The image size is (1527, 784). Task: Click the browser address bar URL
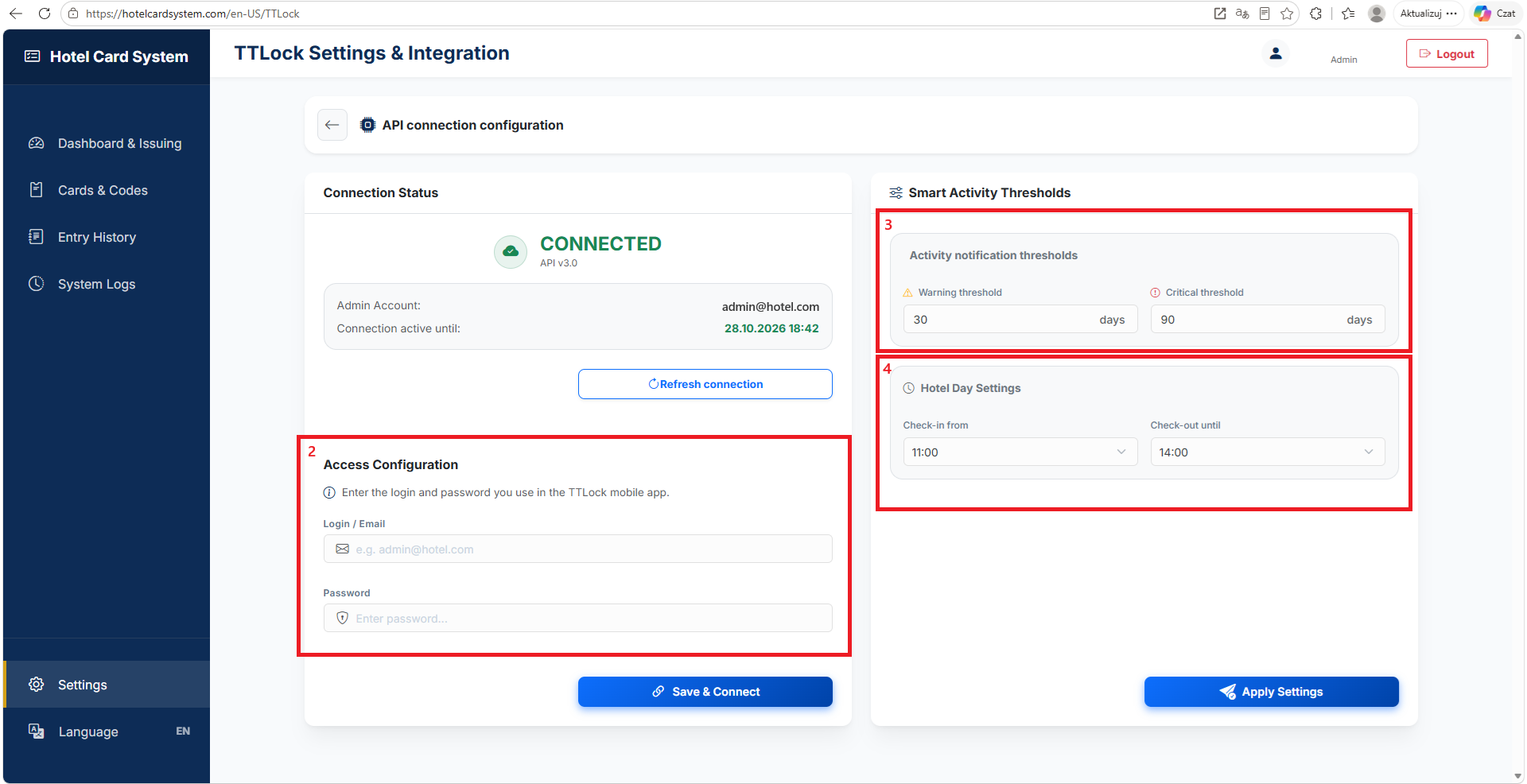pos(193,14)
